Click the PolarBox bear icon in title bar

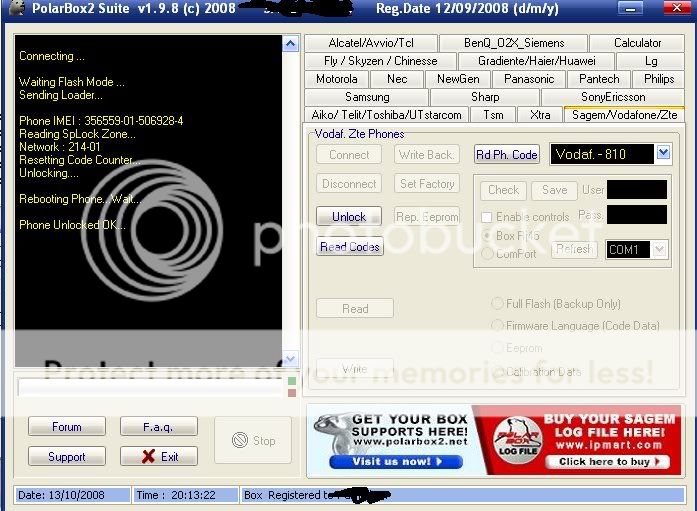tap(17, 8)
